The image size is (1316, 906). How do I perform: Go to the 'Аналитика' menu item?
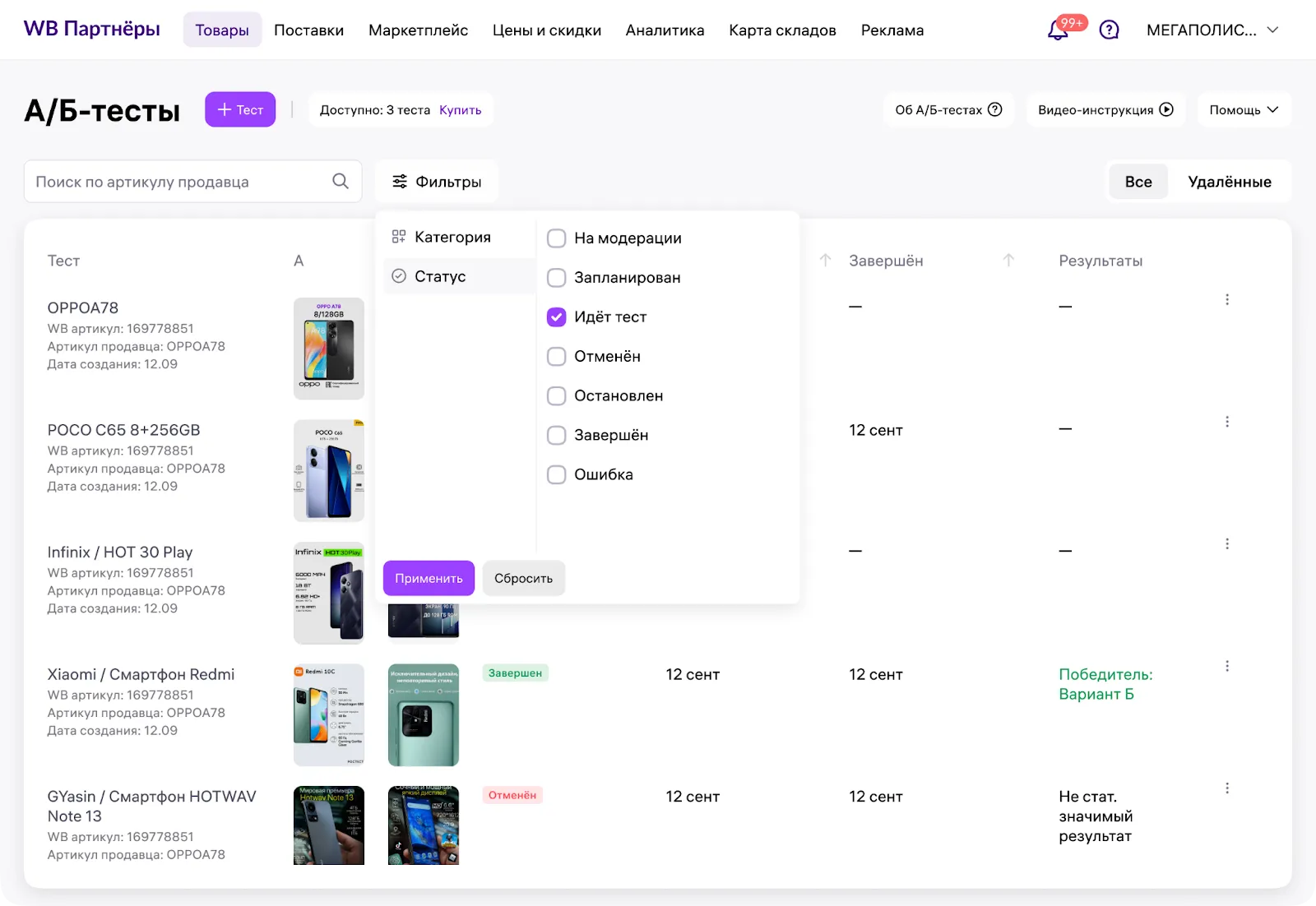coord(665,30)
